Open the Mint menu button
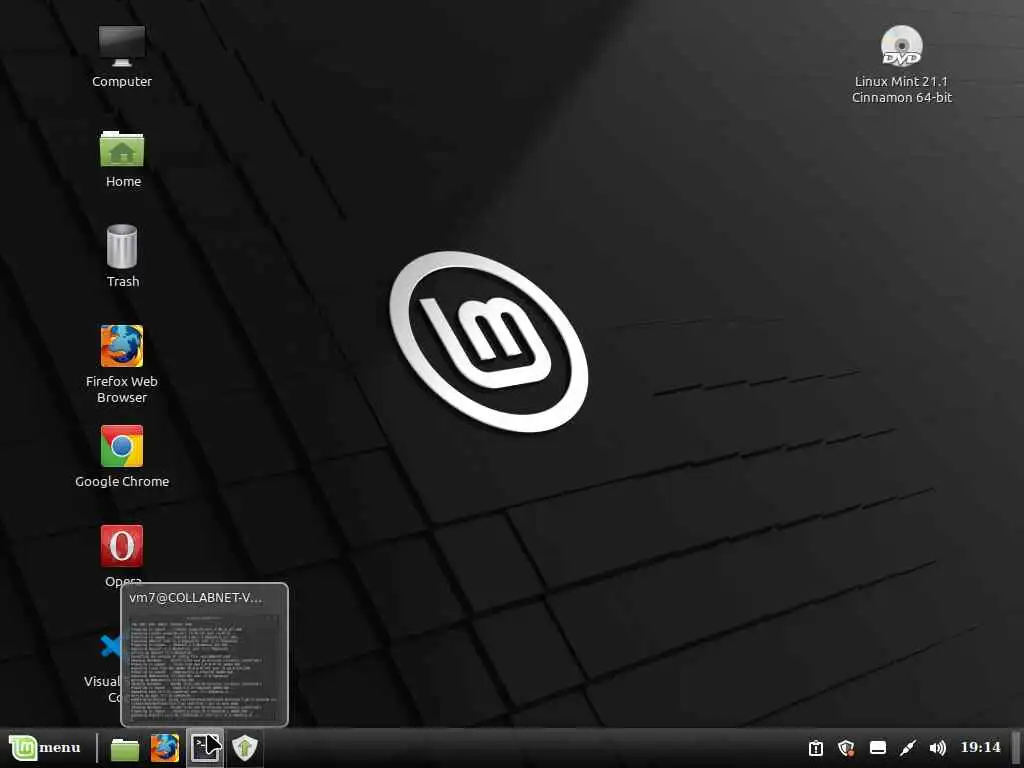1024x768 pixels. point(44,748)
